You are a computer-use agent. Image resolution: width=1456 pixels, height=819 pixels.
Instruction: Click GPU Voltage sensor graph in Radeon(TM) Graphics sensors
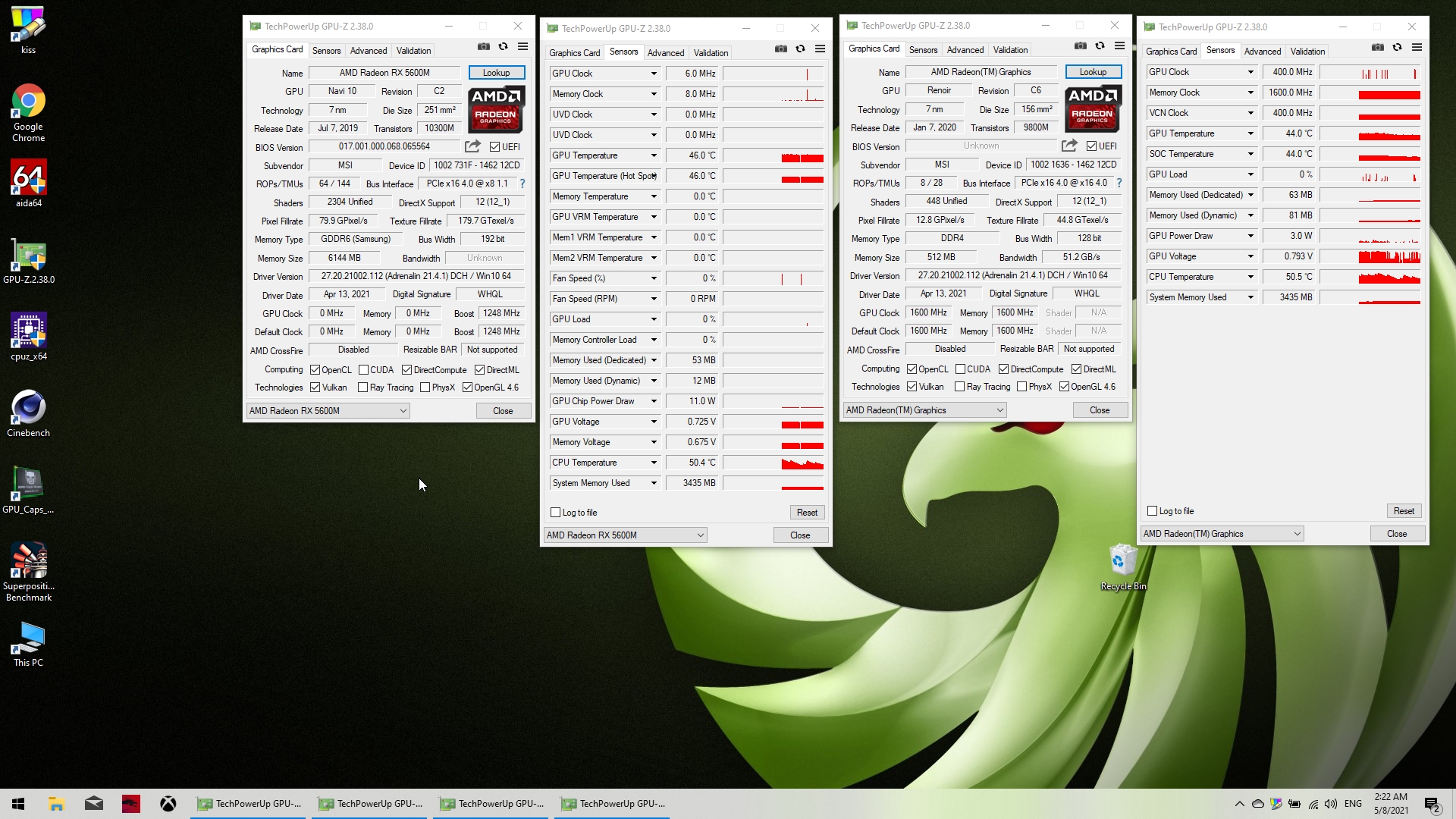point(1370,256)
